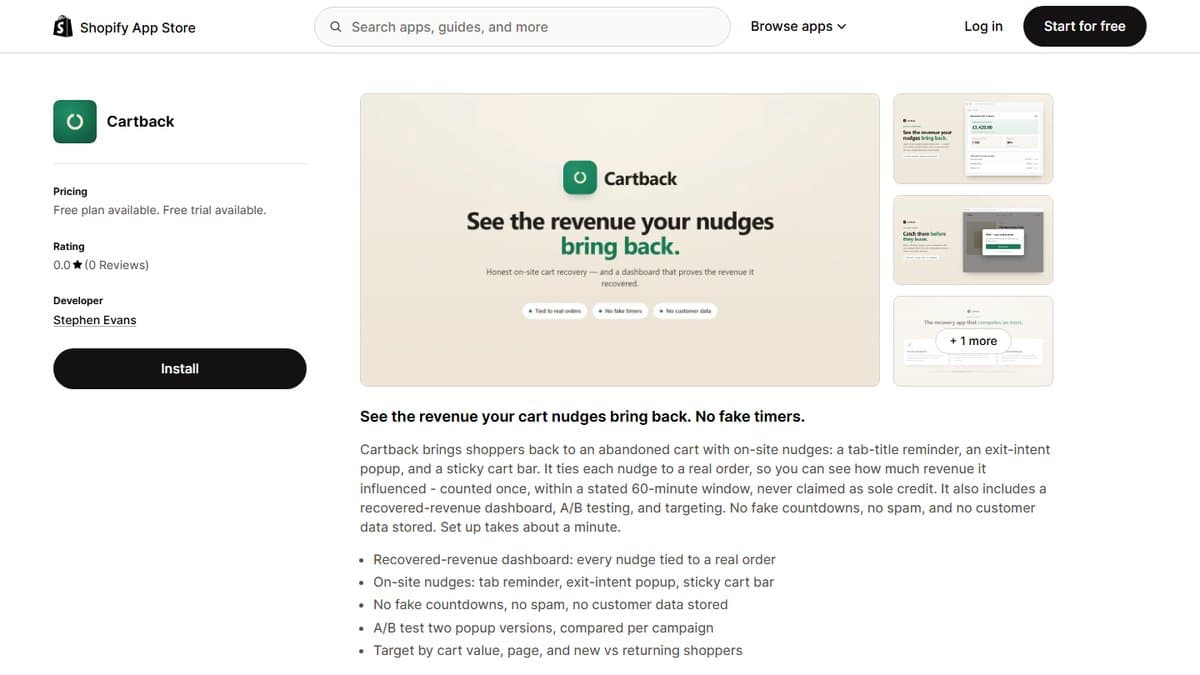
Task: Open the second exit-popup screenshot thumbnail
Action: pyautogui.click(x=973, y=240)
